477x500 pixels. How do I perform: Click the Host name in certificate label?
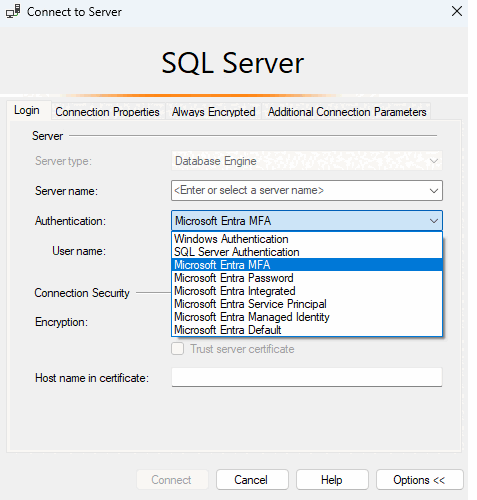click(x=92, y=378)
